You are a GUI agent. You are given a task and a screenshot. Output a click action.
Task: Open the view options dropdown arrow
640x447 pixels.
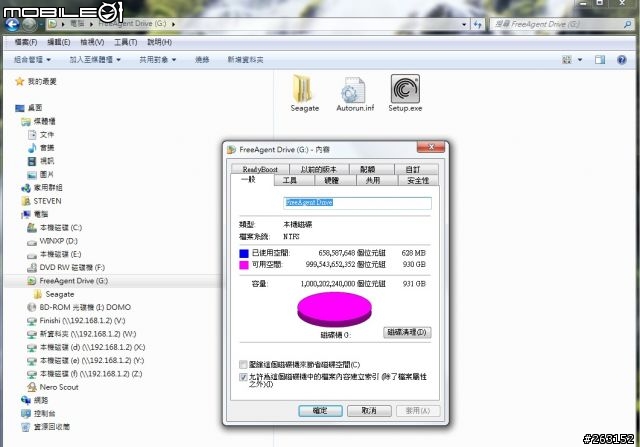pyautogui.click(x=580, y=60)
